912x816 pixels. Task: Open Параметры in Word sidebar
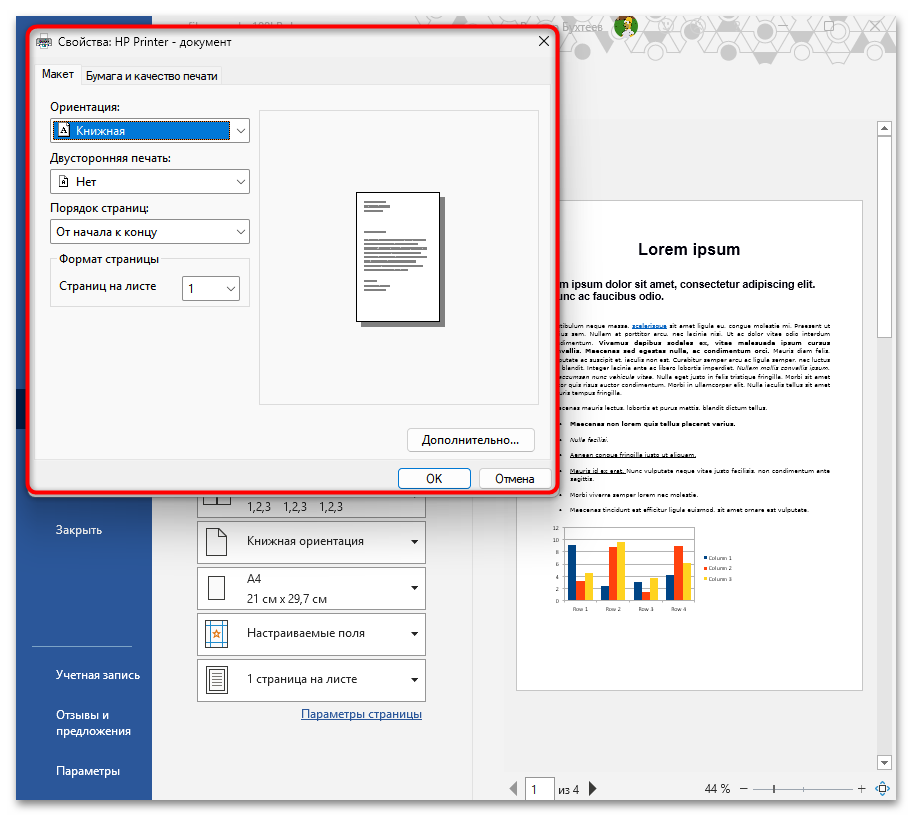pos(88,771)
